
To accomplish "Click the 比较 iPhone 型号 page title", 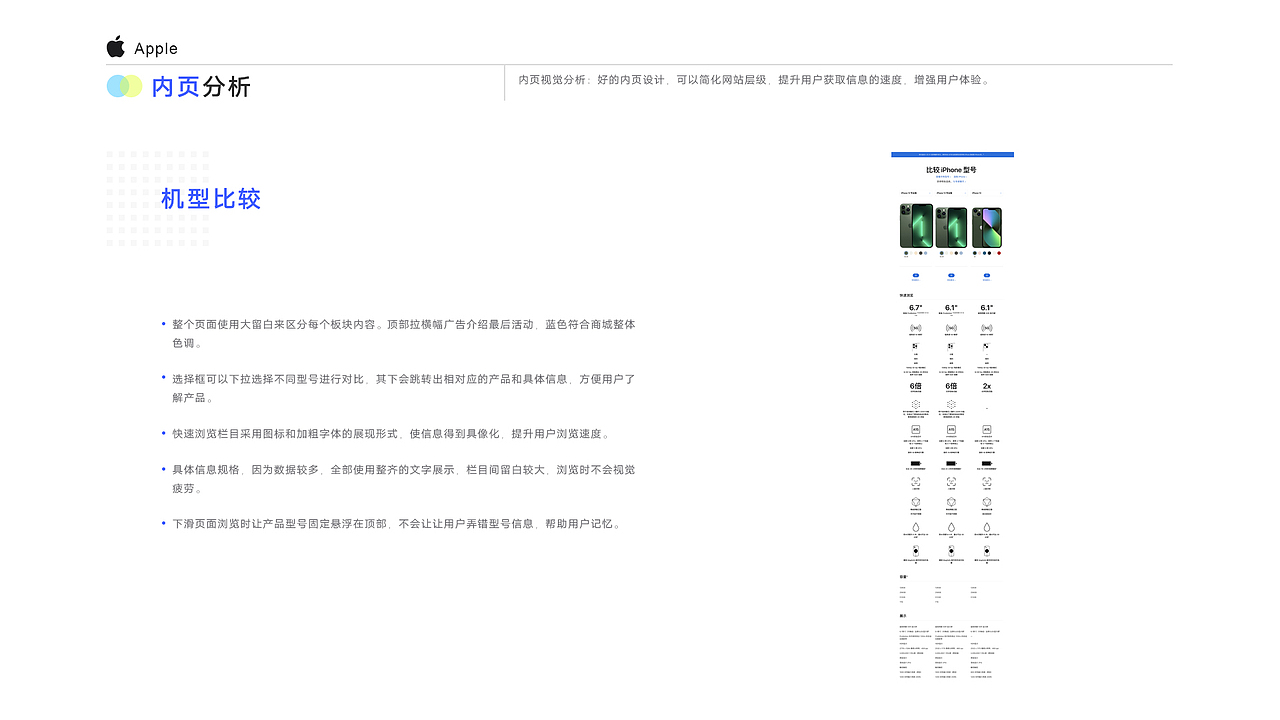I will click(x=952, y=170).
